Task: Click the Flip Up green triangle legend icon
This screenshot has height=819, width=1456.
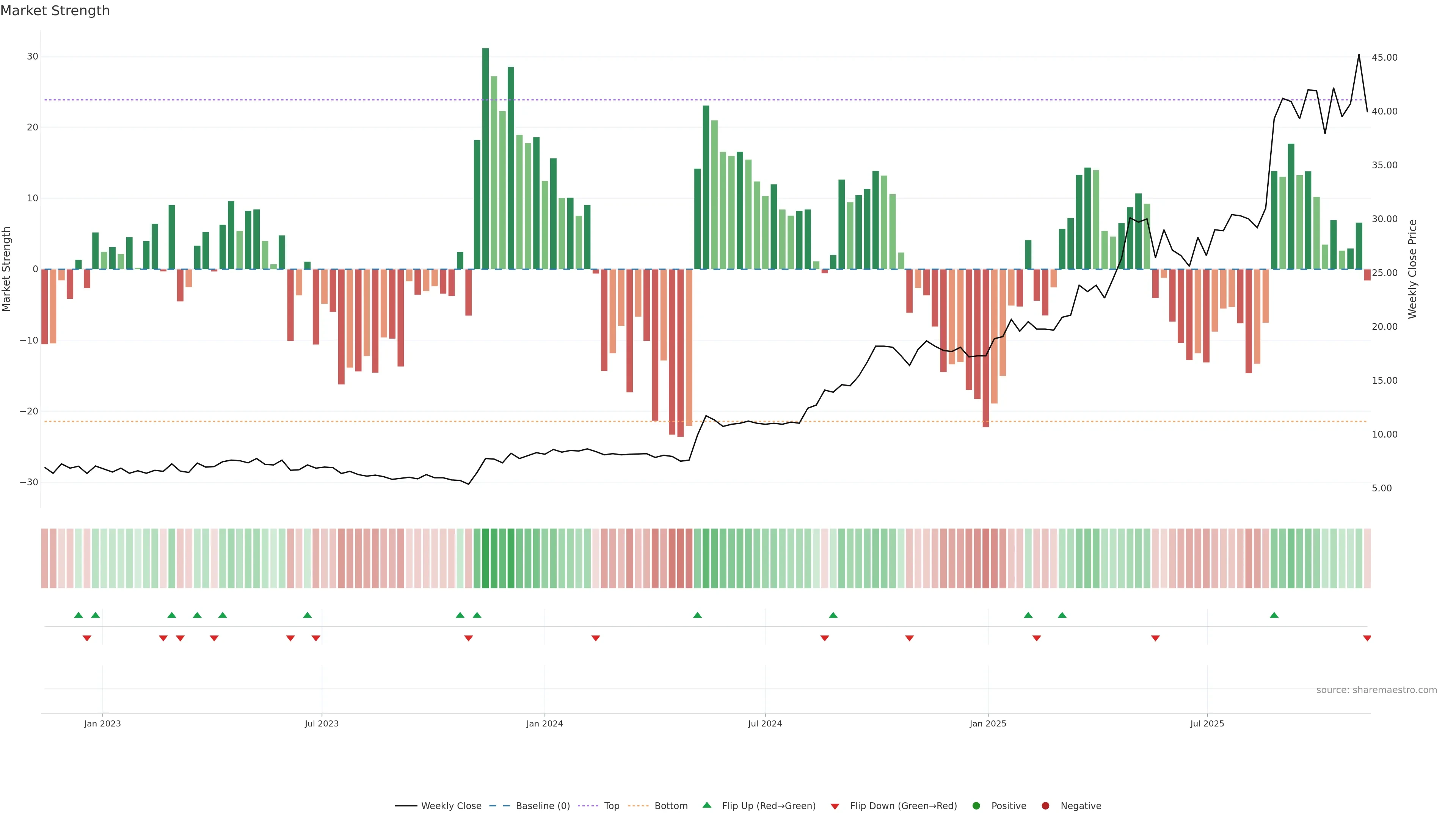Action: (x=706, y=805)
